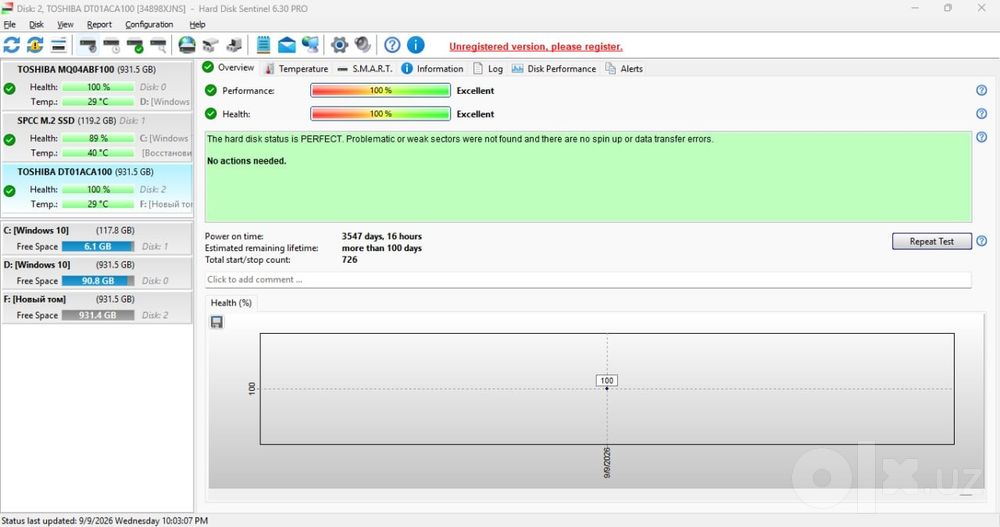Open the View menu

(x=65, y=24)
